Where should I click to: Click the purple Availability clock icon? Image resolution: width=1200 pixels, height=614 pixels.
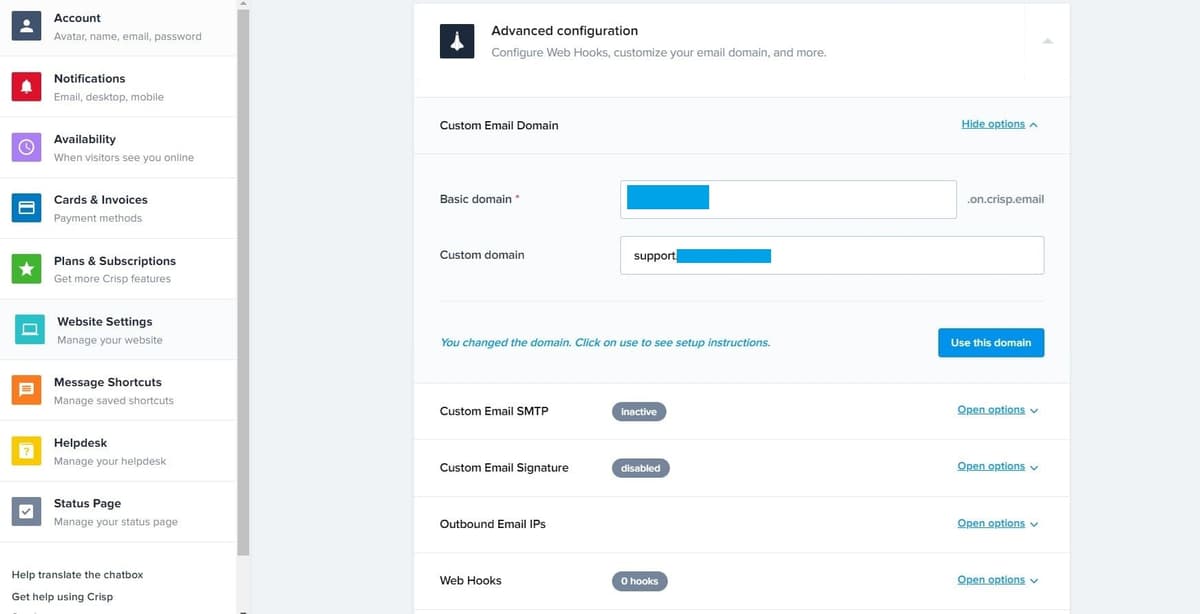coord(26,147)
